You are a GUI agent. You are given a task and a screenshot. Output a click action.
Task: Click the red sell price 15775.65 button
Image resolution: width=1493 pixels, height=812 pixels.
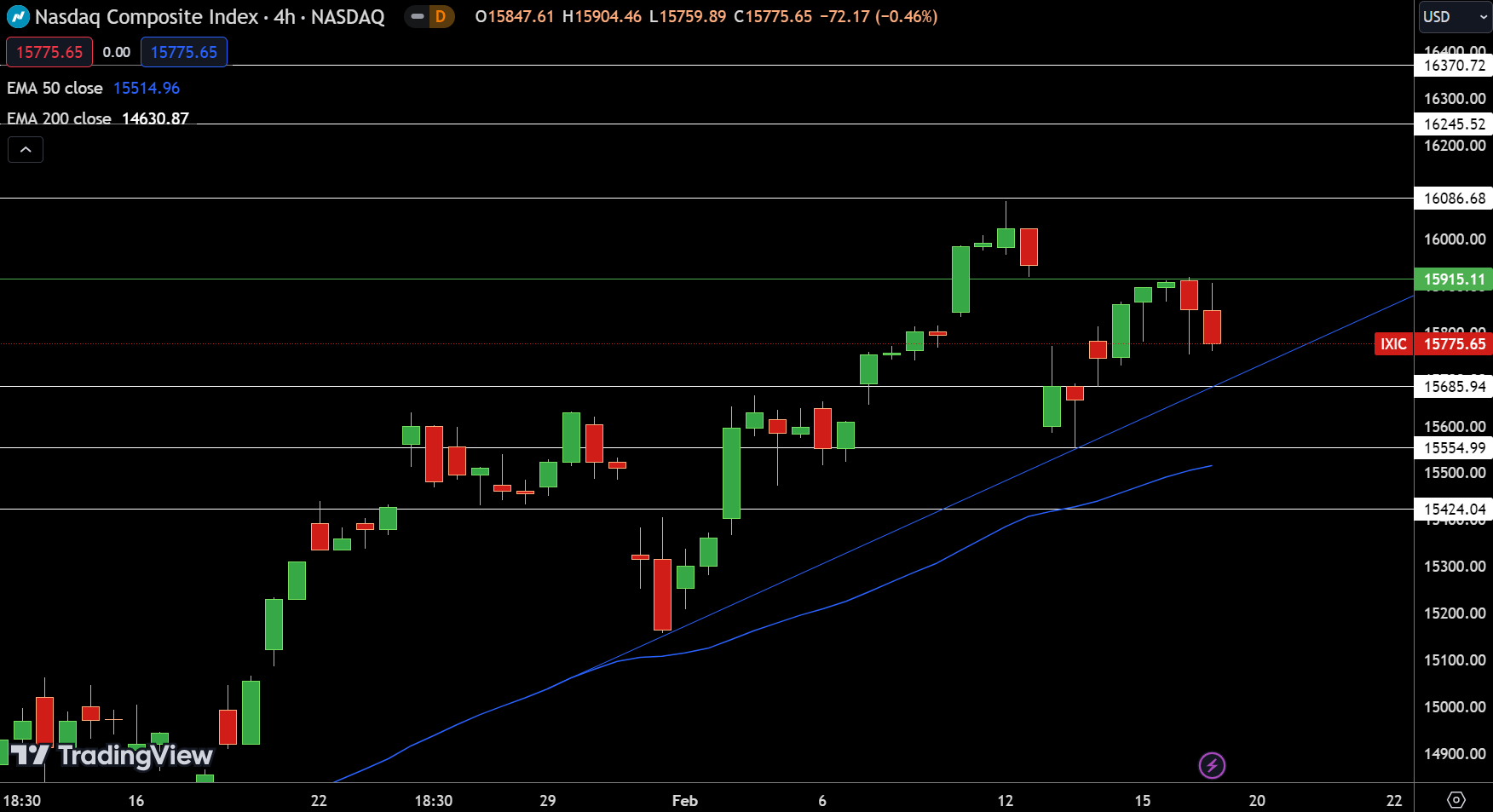49,52
